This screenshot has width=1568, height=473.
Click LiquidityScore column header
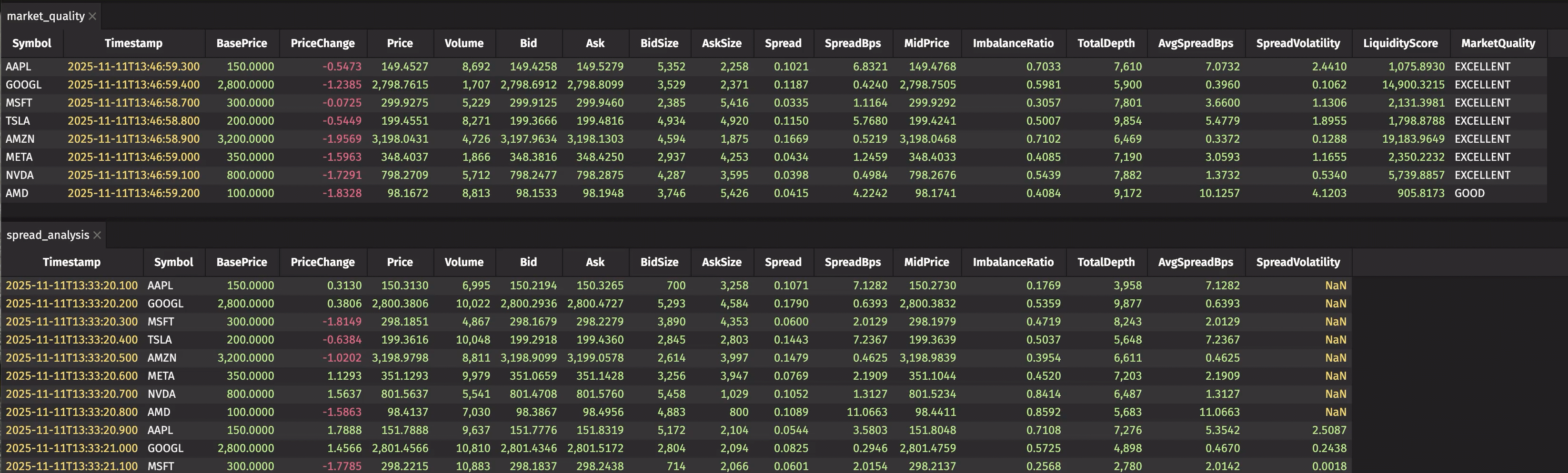click(1400, 43)
